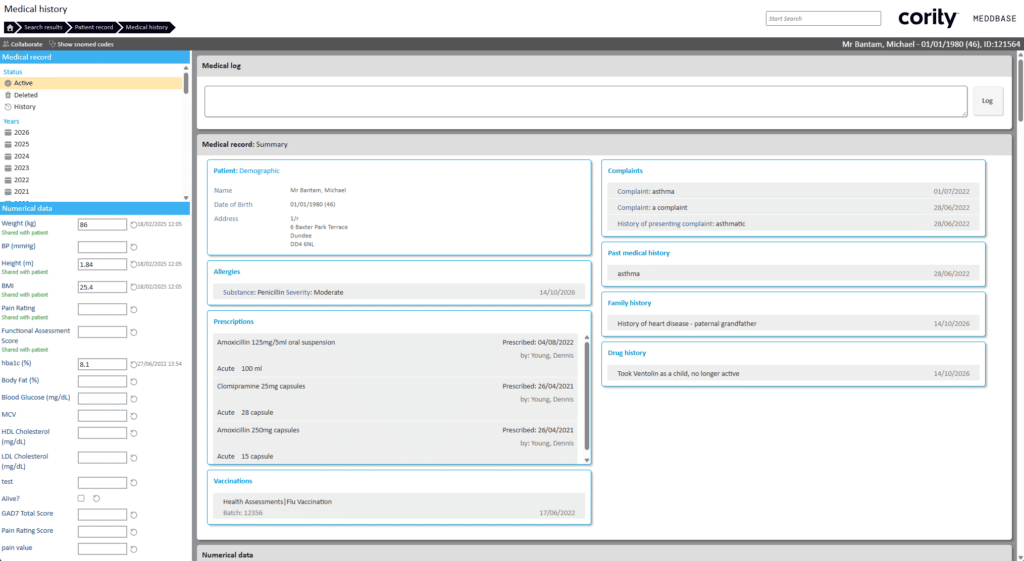Open history icon next to HDL Cholesterol

tap(133, 433)
